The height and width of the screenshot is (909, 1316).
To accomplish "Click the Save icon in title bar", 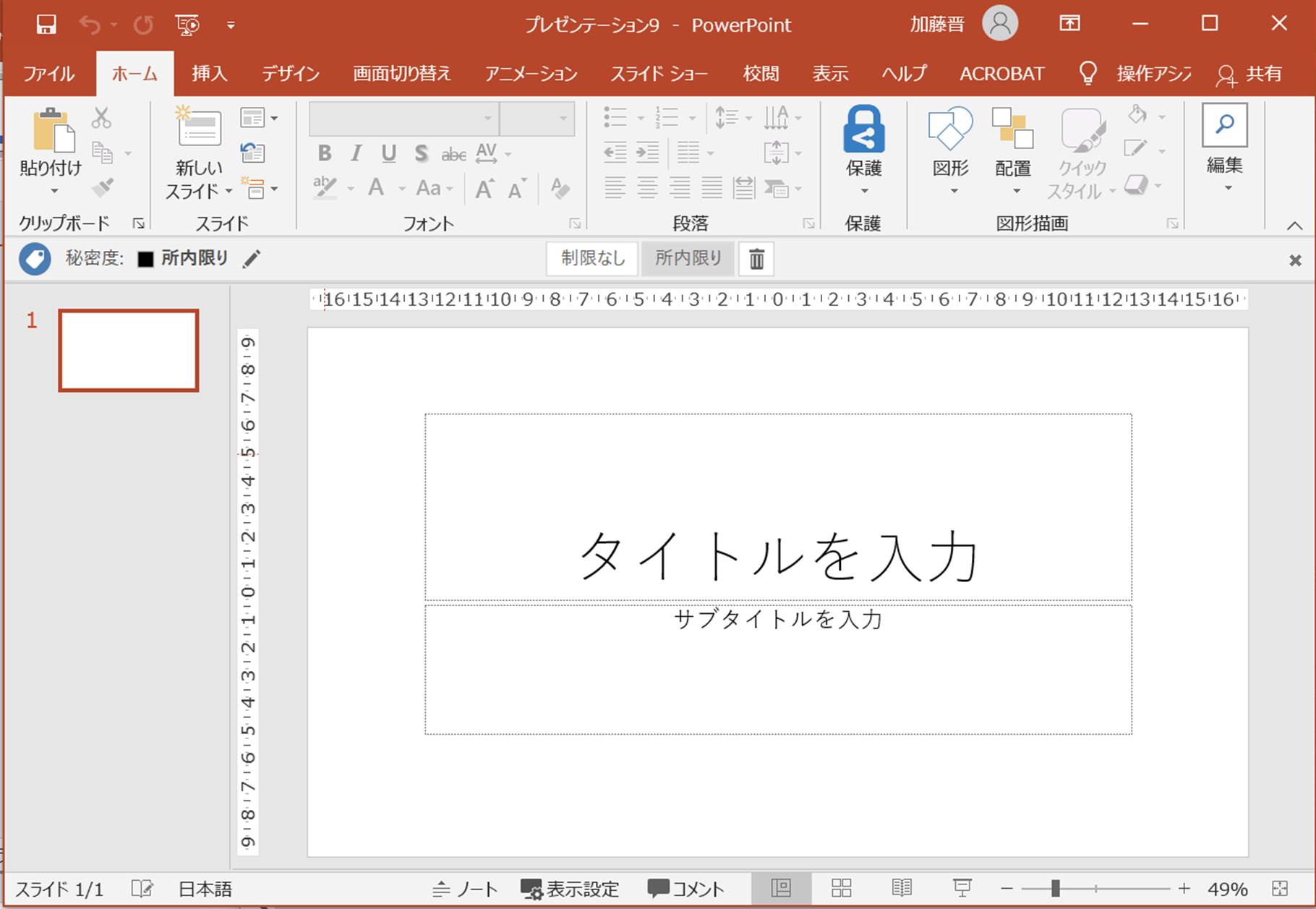I will (46, 25).
